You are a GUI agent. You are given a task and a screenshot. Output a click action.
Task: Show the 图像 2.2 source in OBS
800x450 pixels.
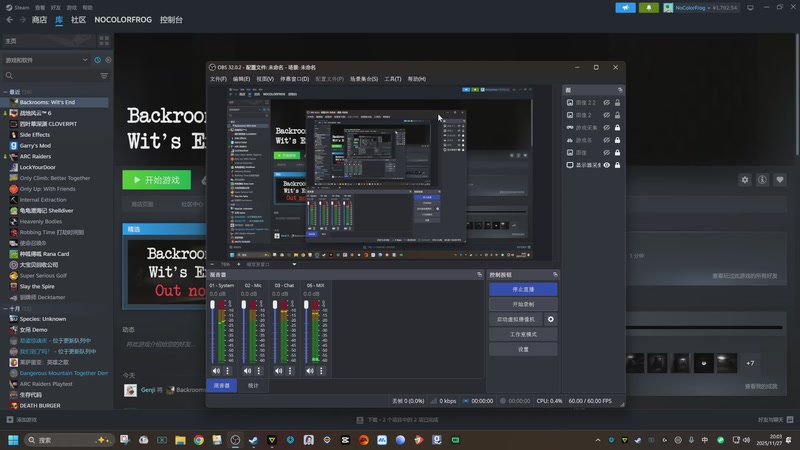[607, 103]
